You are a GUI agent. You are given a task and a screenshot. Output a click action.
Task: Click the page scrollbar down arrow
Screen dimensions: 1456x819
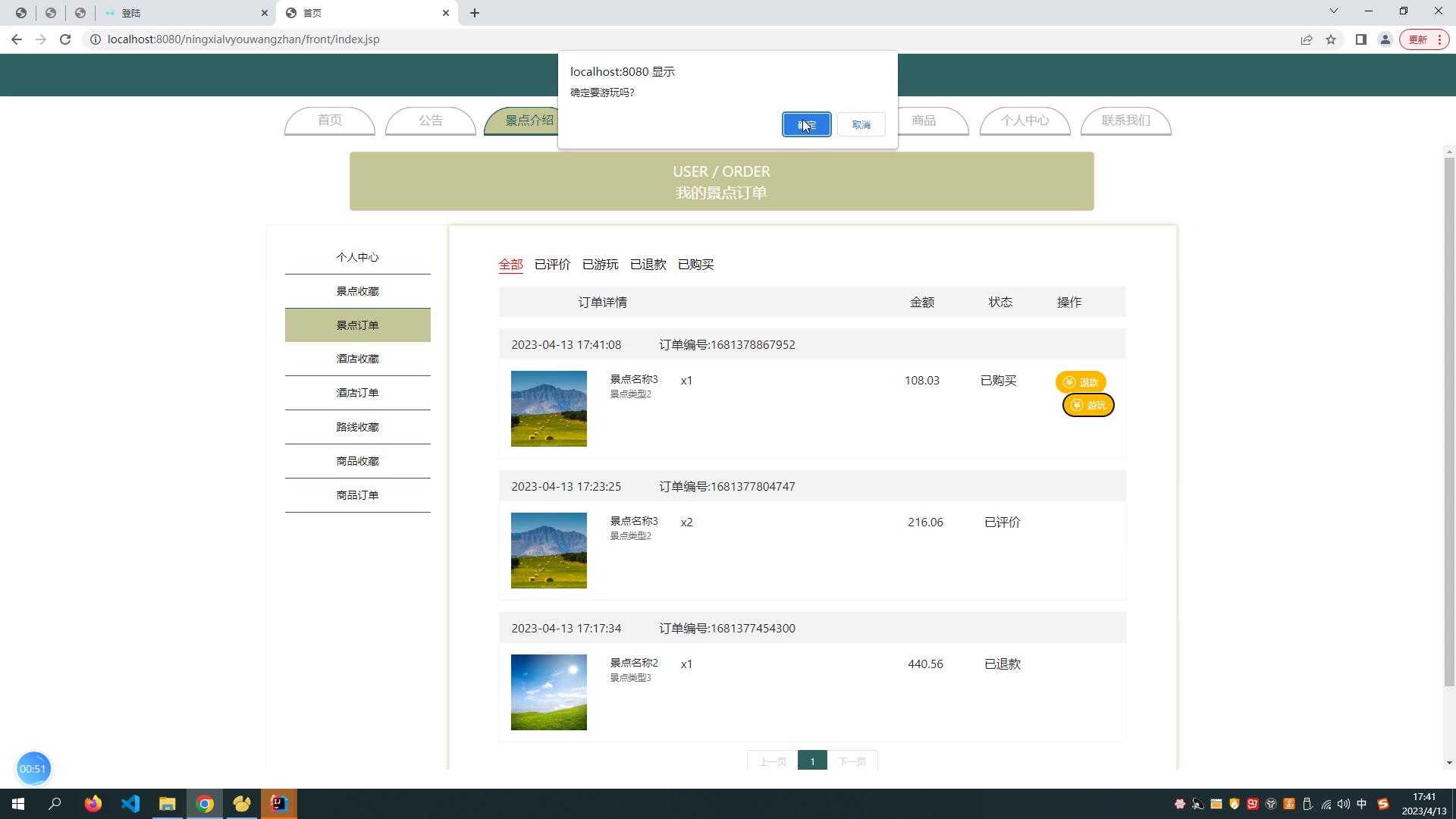[1448, 763]
